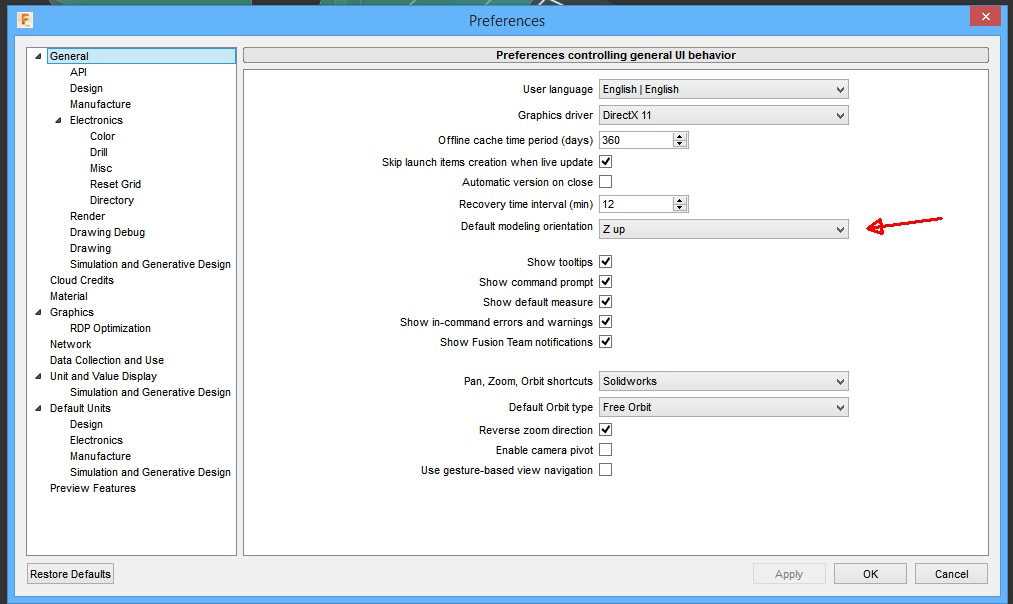Collapse the Graphics tree node

(x=38, y=312)
